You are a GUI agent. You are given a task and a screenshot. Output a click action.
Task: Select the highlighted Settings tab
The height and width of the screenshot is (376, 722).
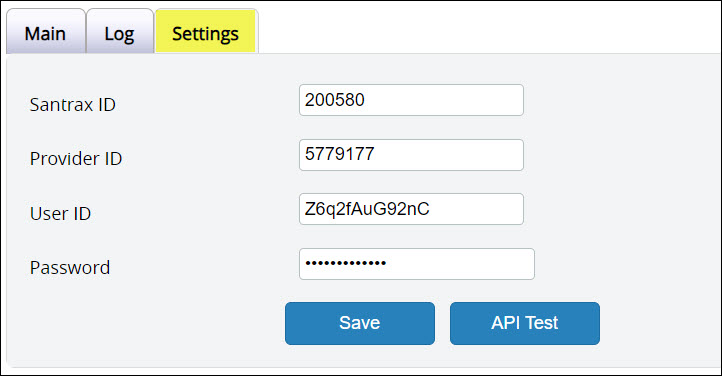click(x=206, y=31)
